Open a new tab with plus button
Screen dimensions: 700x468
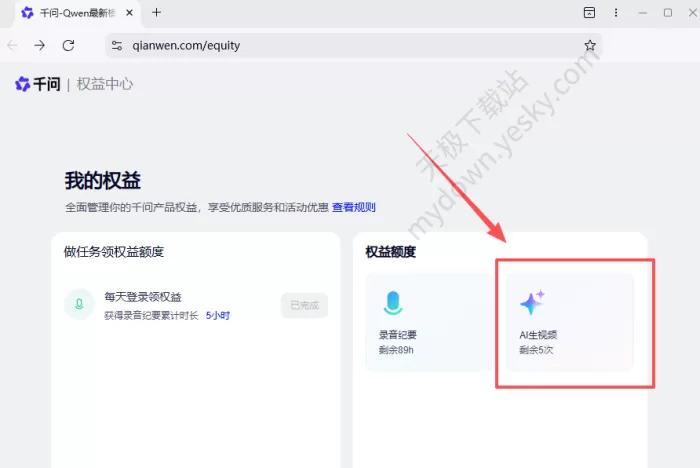(156, 13)
